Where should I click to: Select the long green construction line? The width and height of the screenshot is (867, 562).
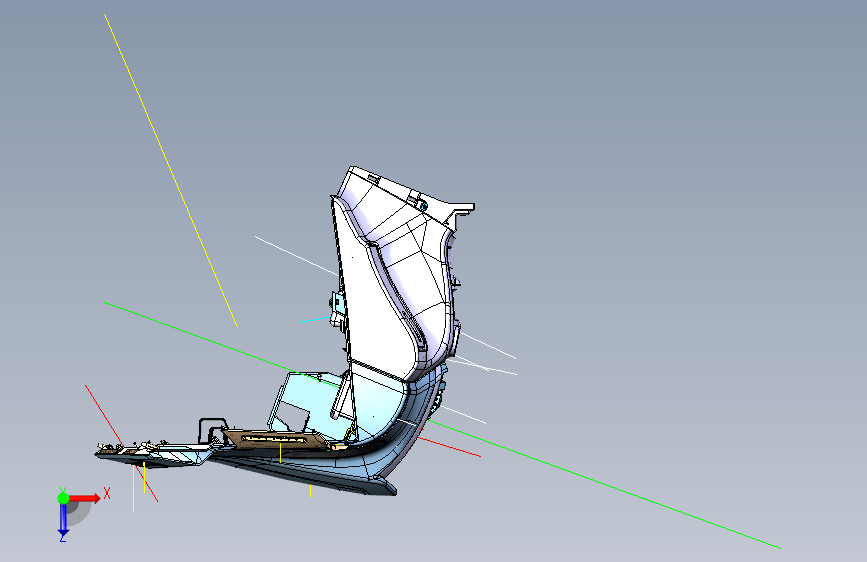click(x=442, y=425)
